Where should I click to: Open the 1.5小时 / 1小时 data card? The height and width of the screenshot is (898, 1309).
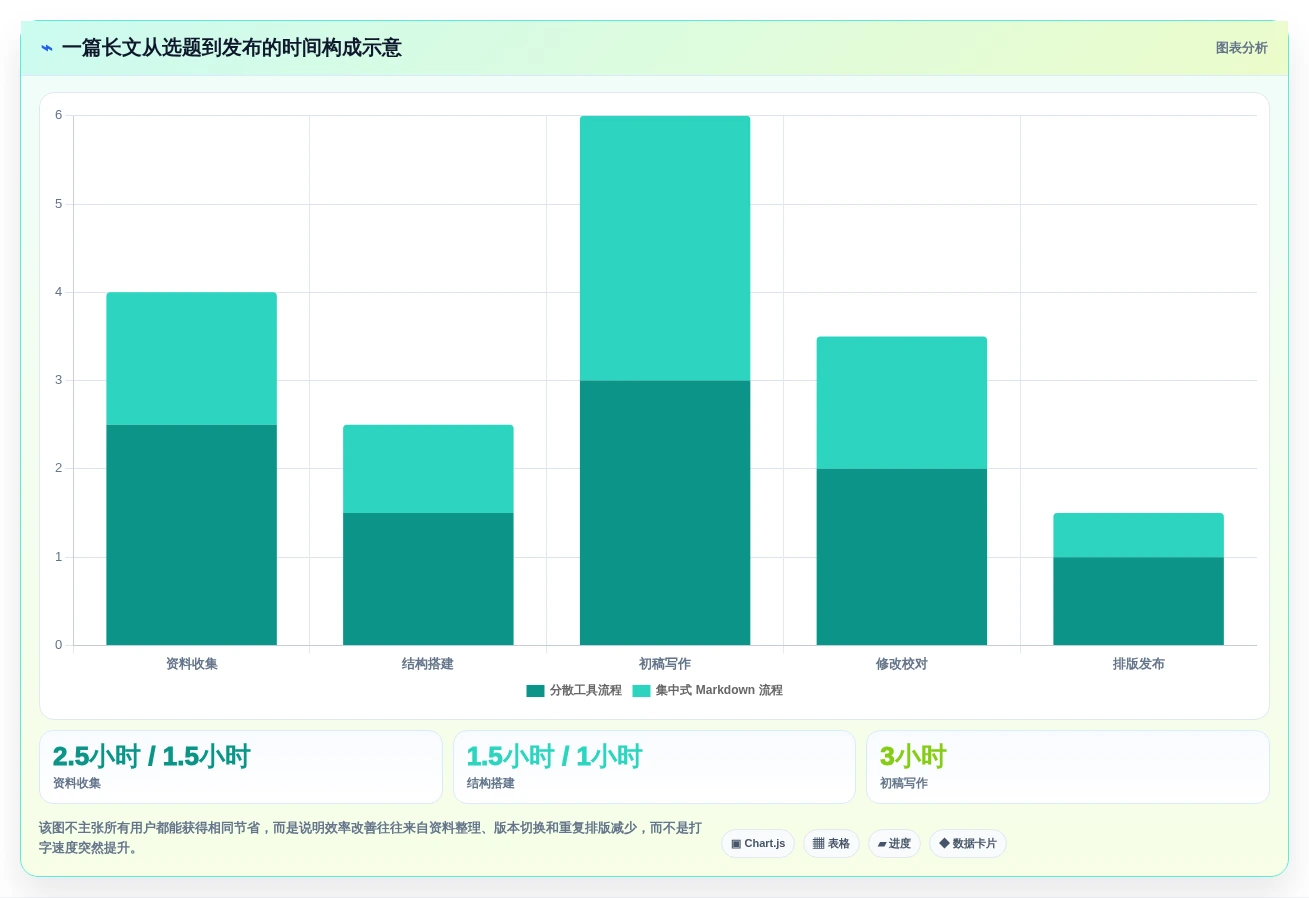(654, 767)
